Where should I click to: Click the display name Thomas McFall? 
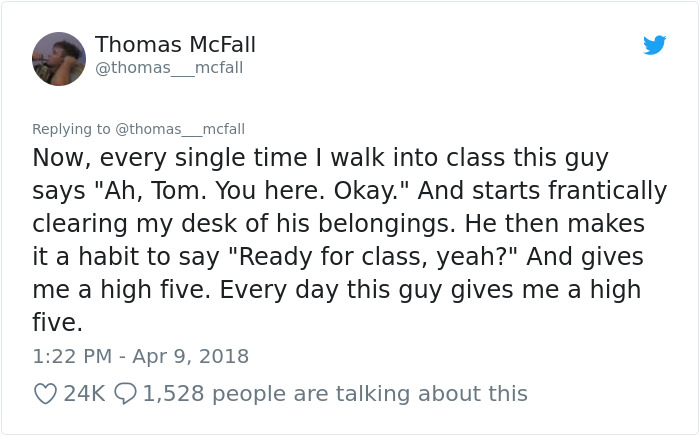pos(175,45)
